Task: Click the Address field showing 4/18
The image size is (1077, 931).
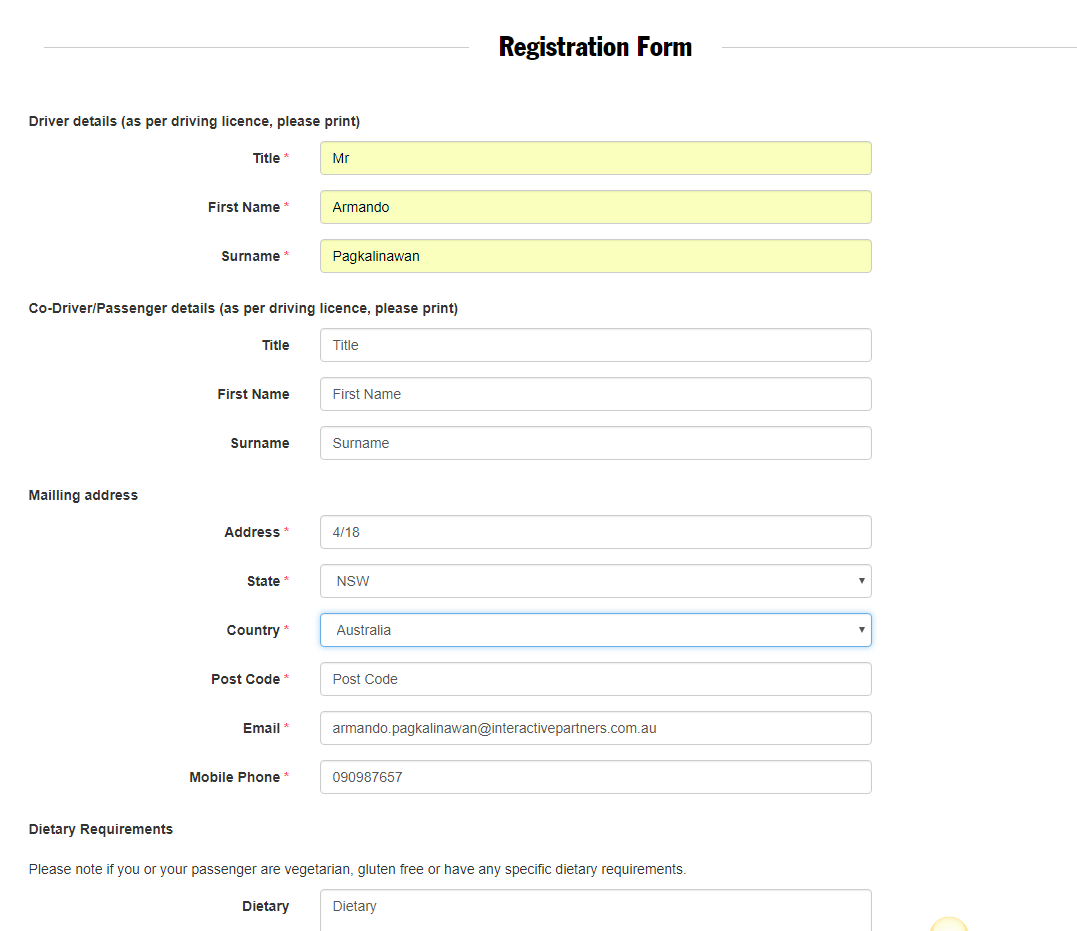Action: [x=595, y=532]
